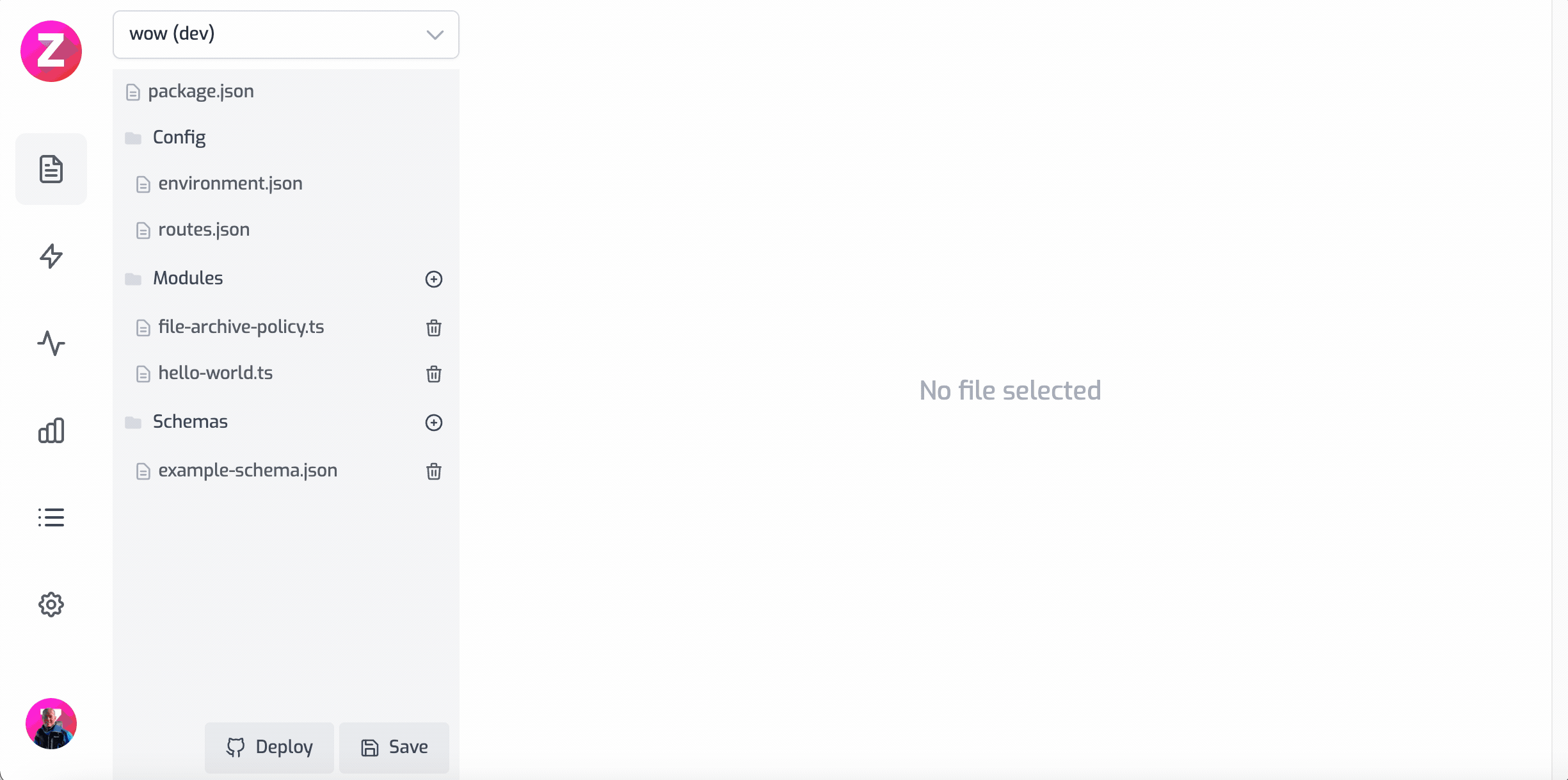Open the wow (dev) project dropdown
The image size is (1568, 780).
[286, 35]
